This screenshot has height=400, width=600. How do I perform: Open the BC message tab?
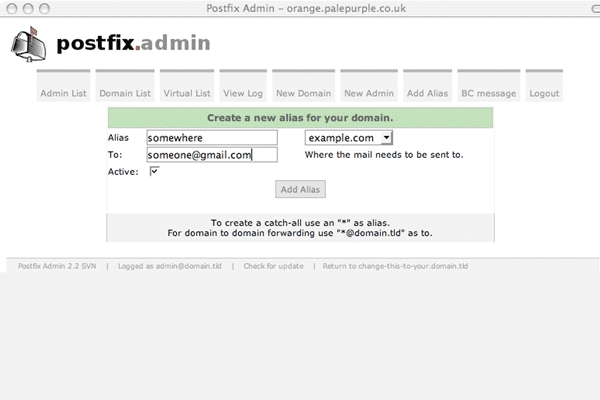[x=489, y=93]
